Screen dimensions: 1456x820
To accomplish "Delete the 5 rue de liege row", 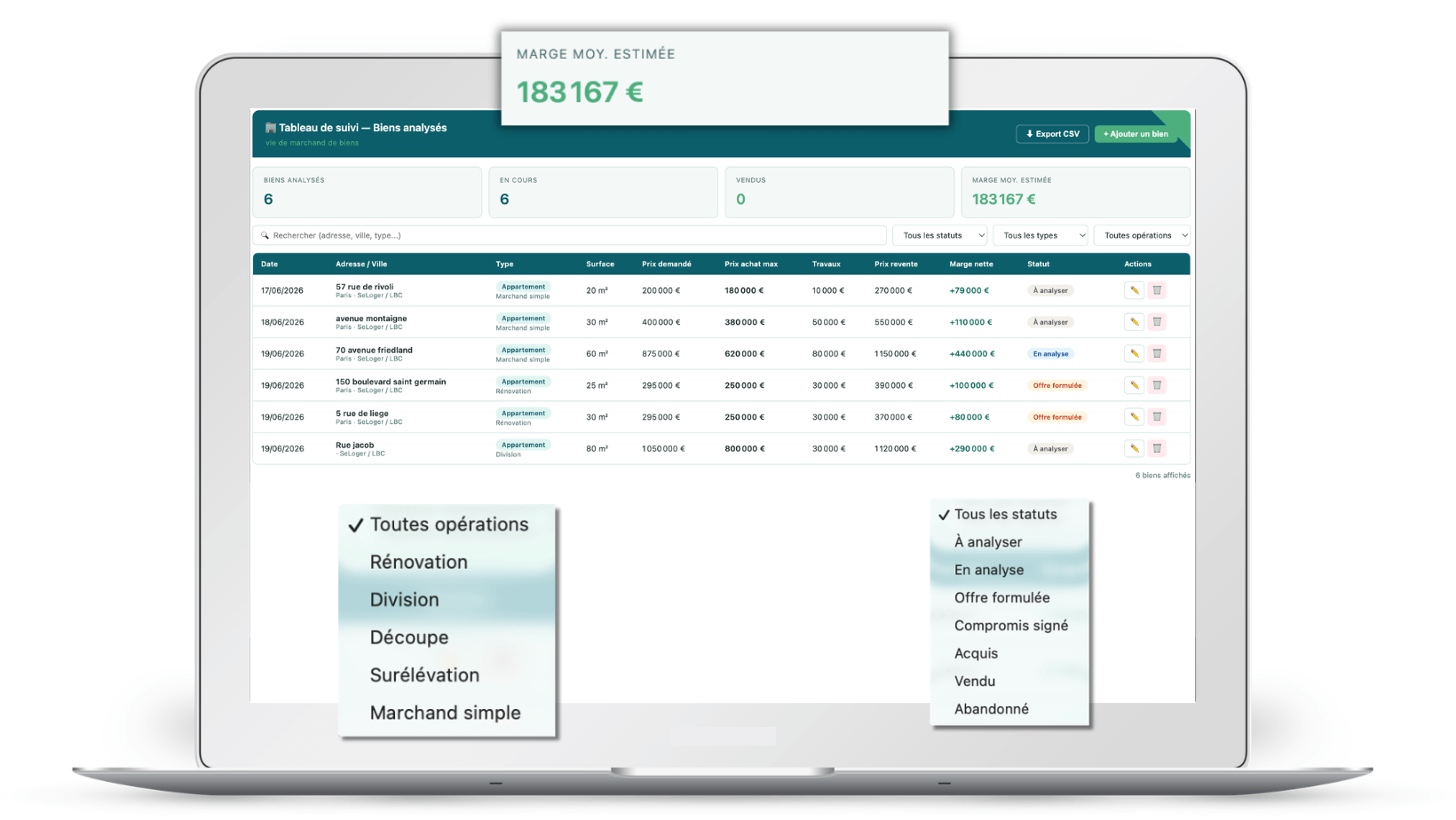I will coord(1157,417).
